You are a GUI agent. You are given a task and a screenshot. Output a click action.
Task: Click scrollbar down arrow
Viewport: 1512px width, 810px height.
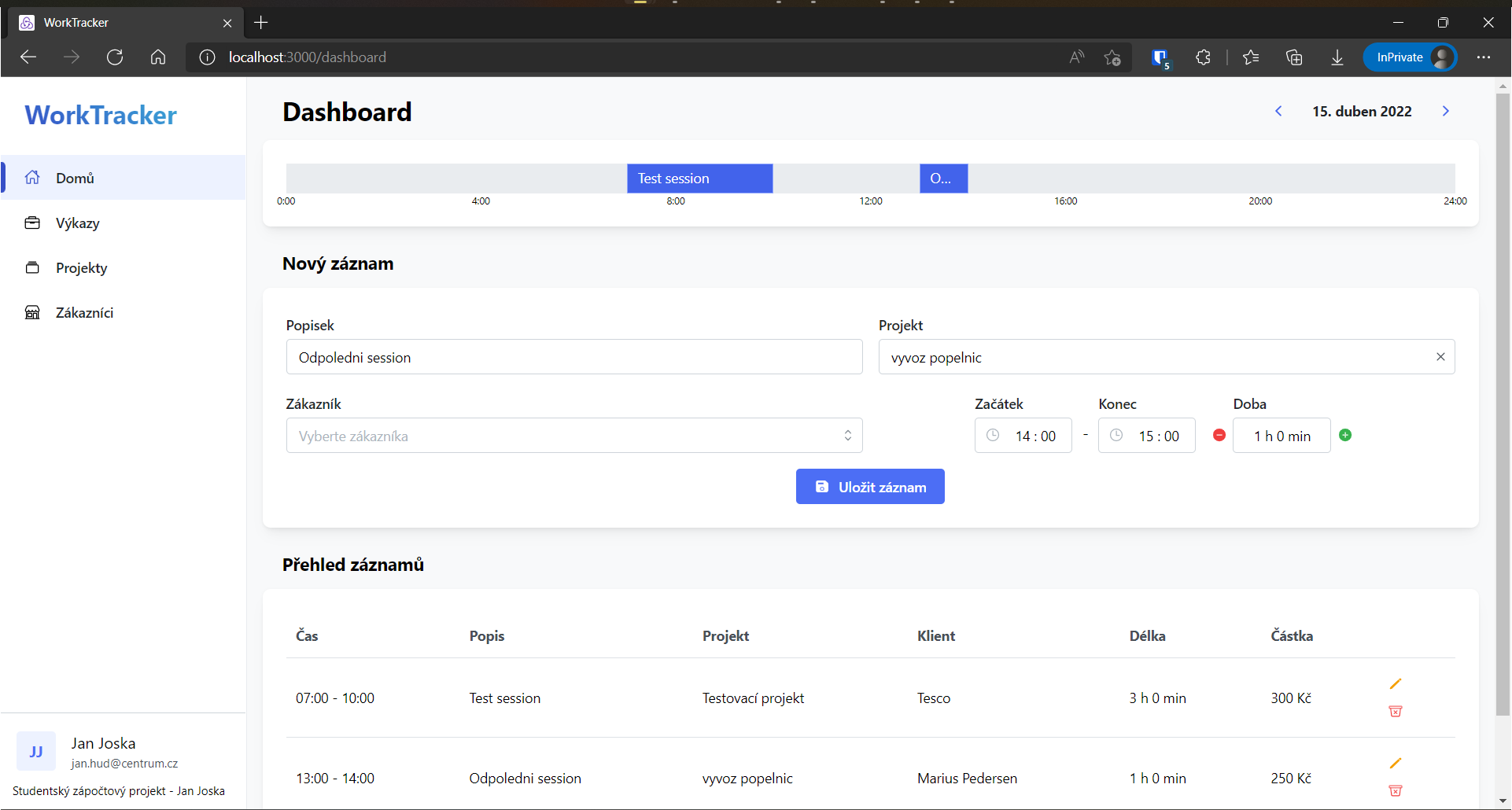point(1503,801)
